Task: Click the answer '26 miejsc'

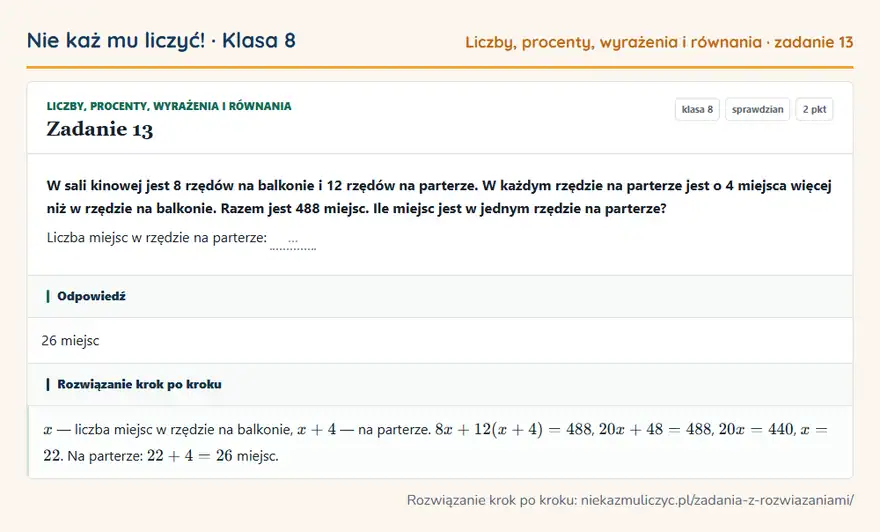Action: click(70, 341)
